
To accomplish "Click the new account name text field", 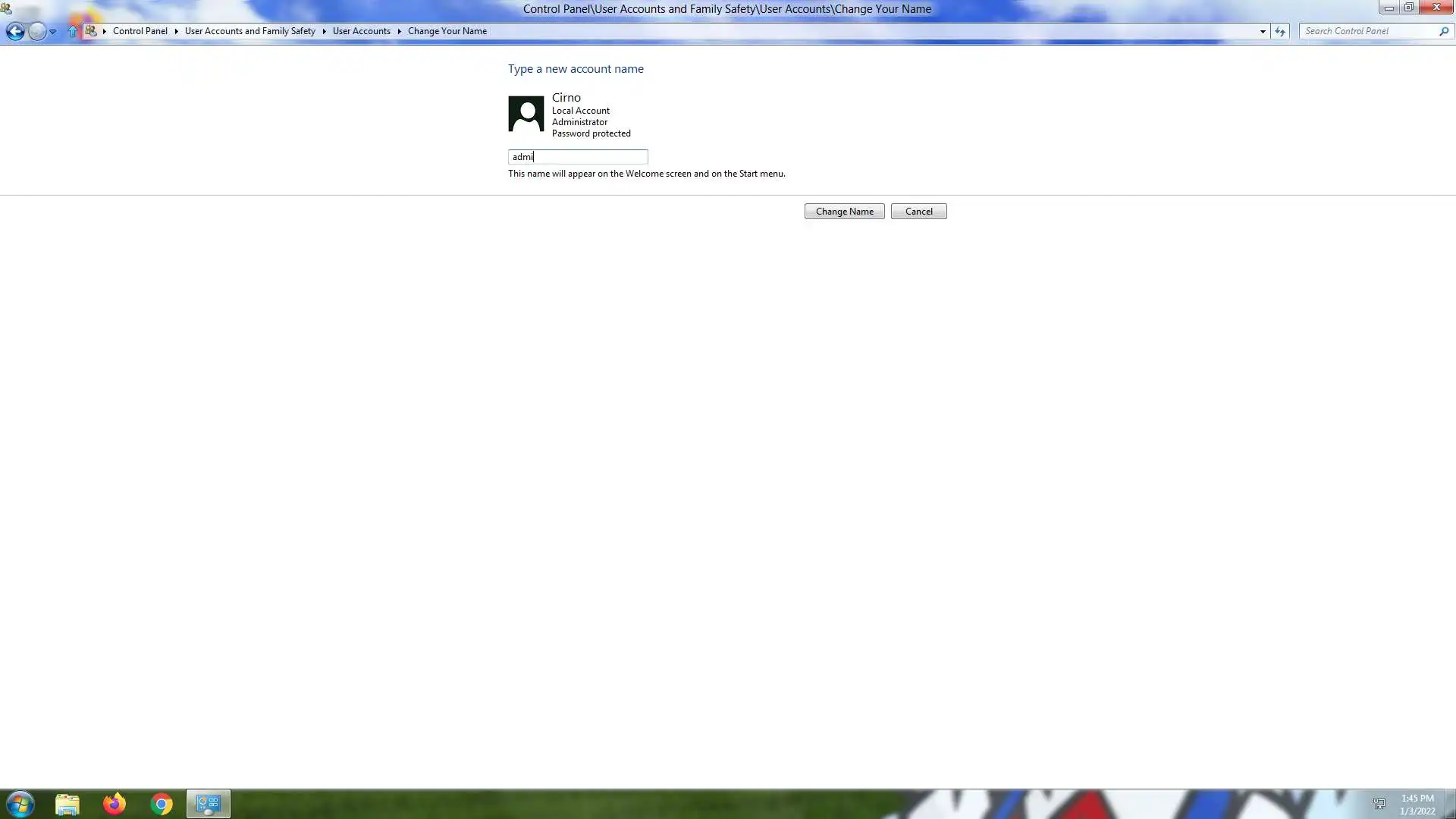I will 578,157.
